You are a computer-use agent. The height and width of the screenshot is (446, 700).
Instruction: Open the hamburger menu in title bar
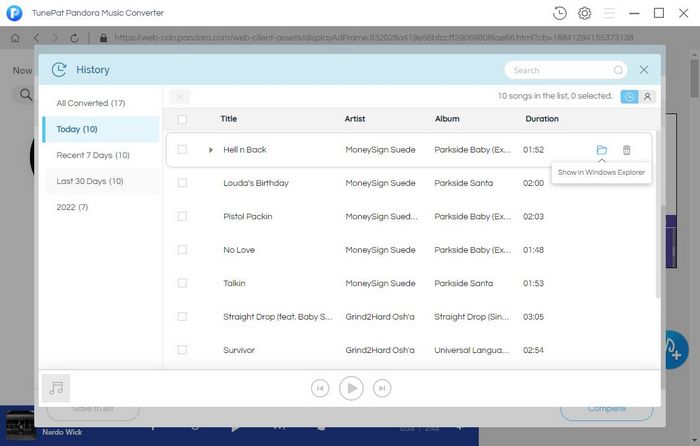(x=609, y=13)
